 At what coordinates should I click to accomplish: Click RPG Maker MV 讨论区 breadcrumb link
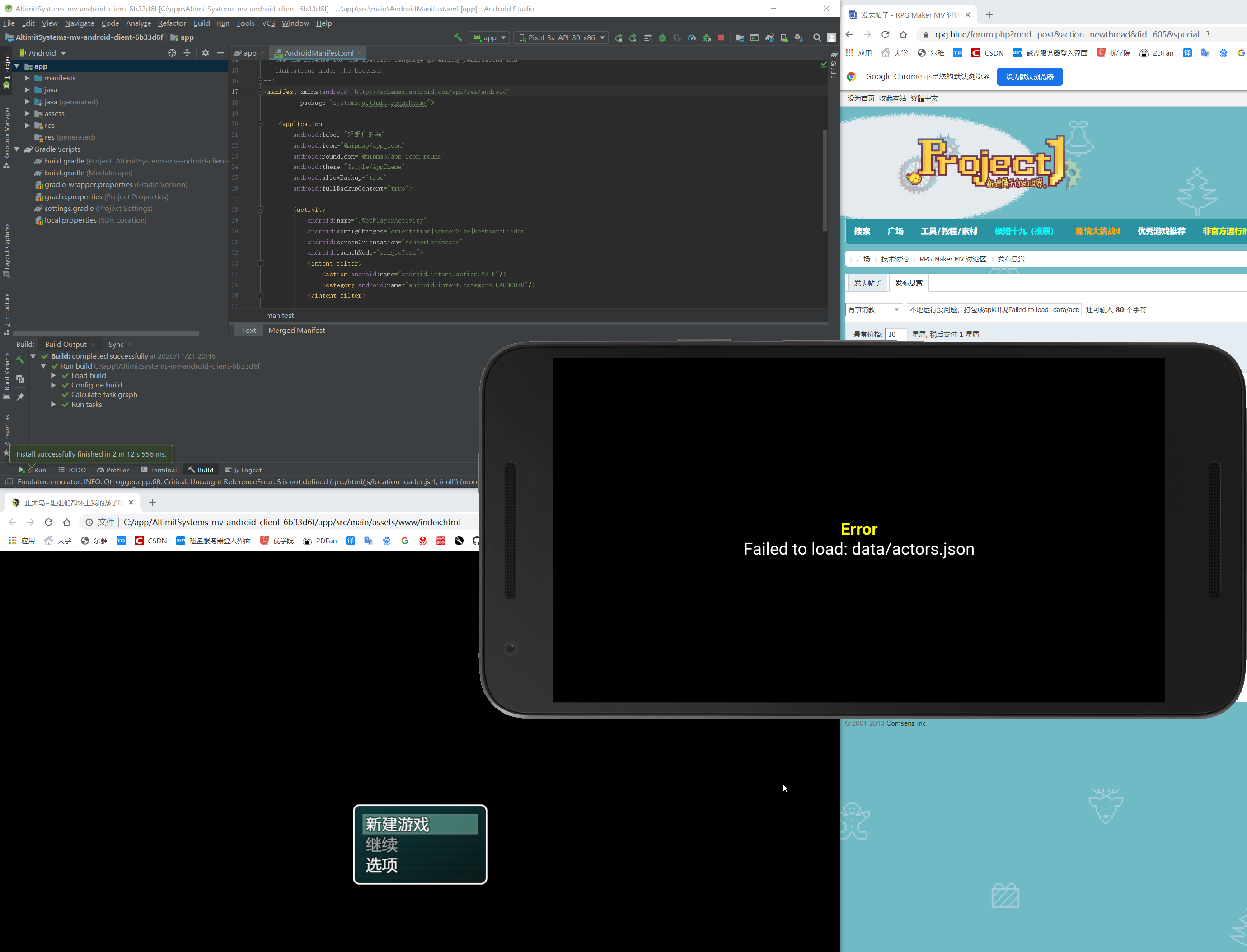coord(952,259)
